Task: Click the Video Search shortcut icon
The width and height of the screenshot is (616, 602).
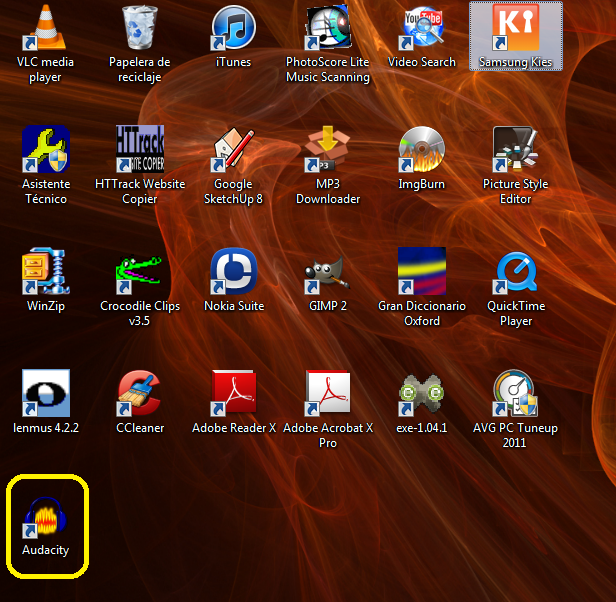Action: [422, 28]
